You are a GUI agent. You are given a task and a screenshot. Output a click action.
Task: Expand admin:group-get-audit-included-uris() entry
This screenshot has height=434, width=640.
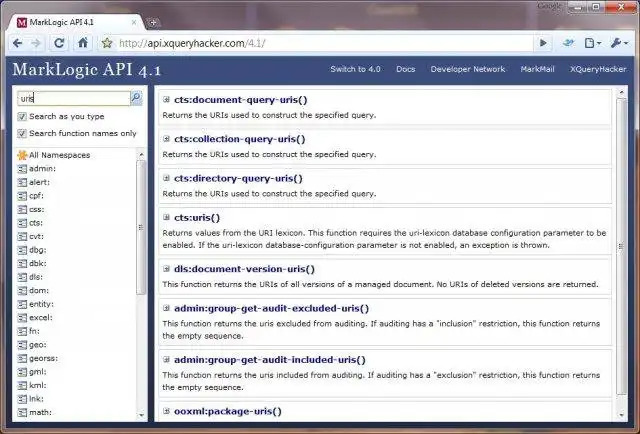[x=166, y=359]
